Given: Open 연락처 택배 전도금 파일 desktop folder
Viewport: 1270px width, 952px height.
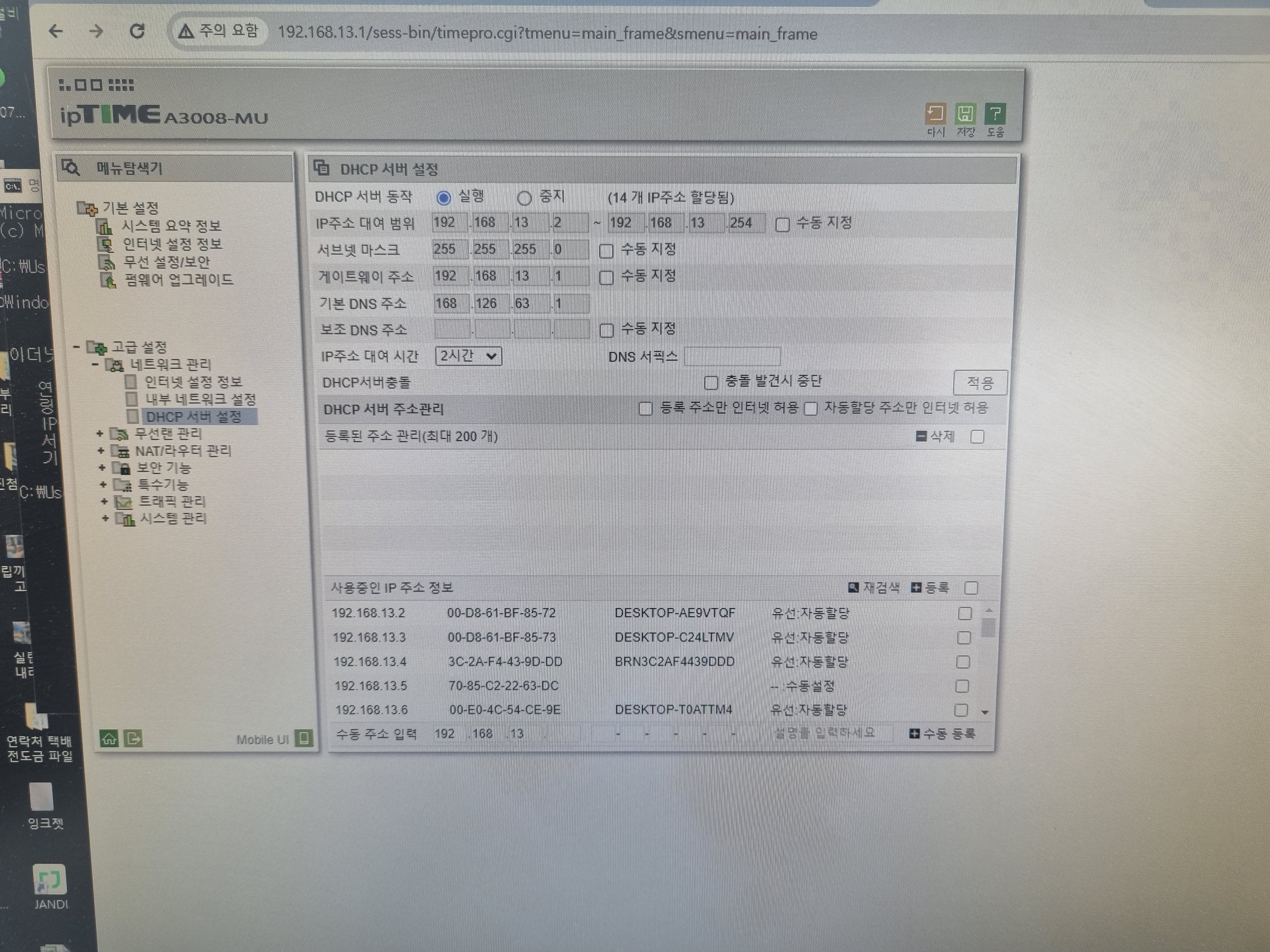Looking at the screenshot, I should [39, 732].
